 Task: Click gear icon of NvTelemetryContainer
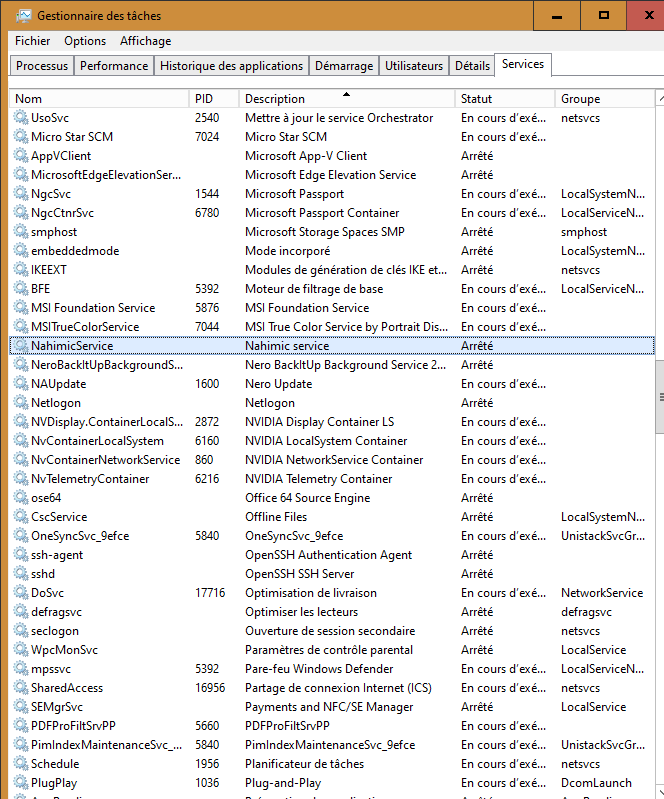(21, 478)
